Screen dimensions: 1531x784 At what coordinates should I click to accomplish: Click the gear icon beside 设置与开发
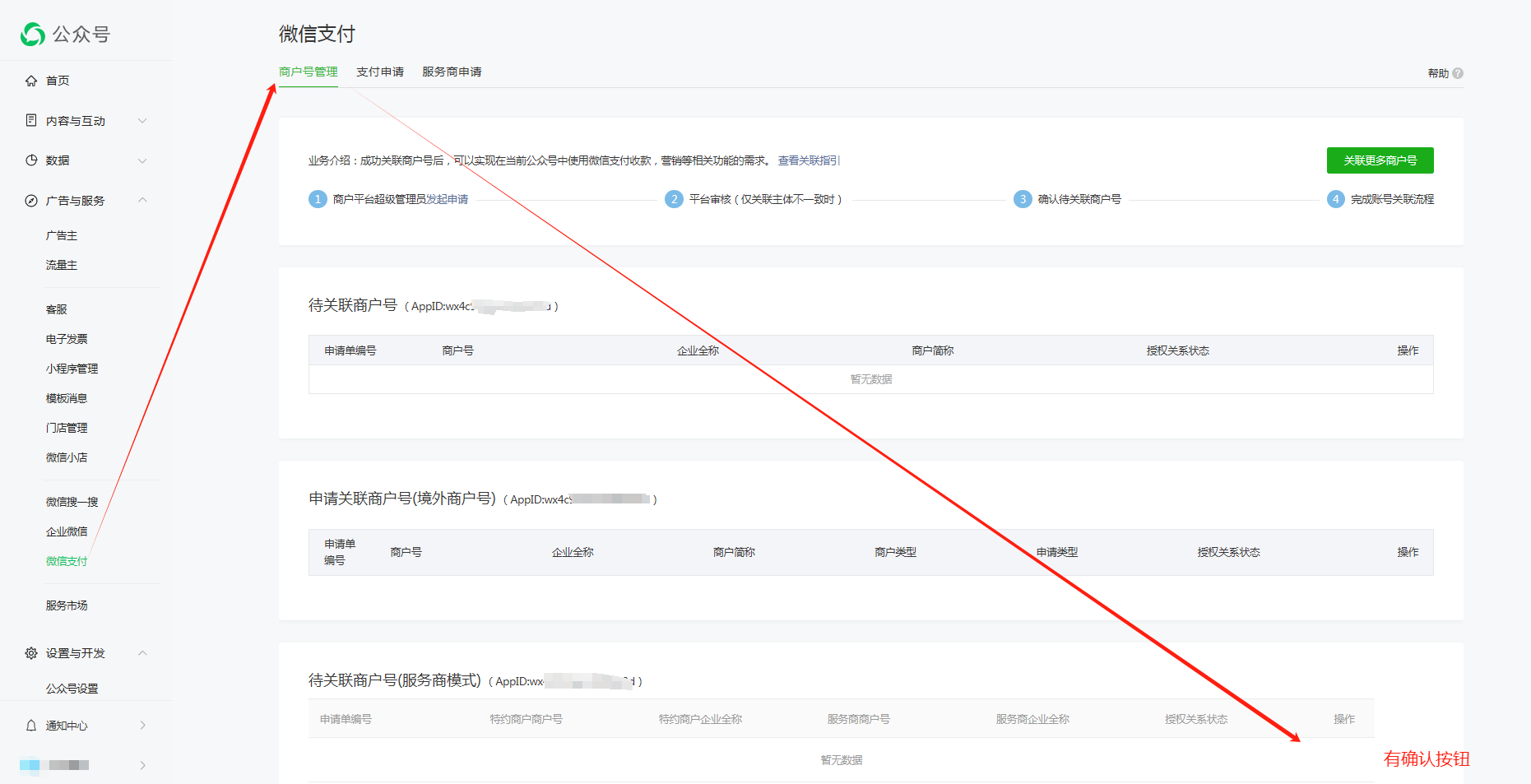(31, 653)
